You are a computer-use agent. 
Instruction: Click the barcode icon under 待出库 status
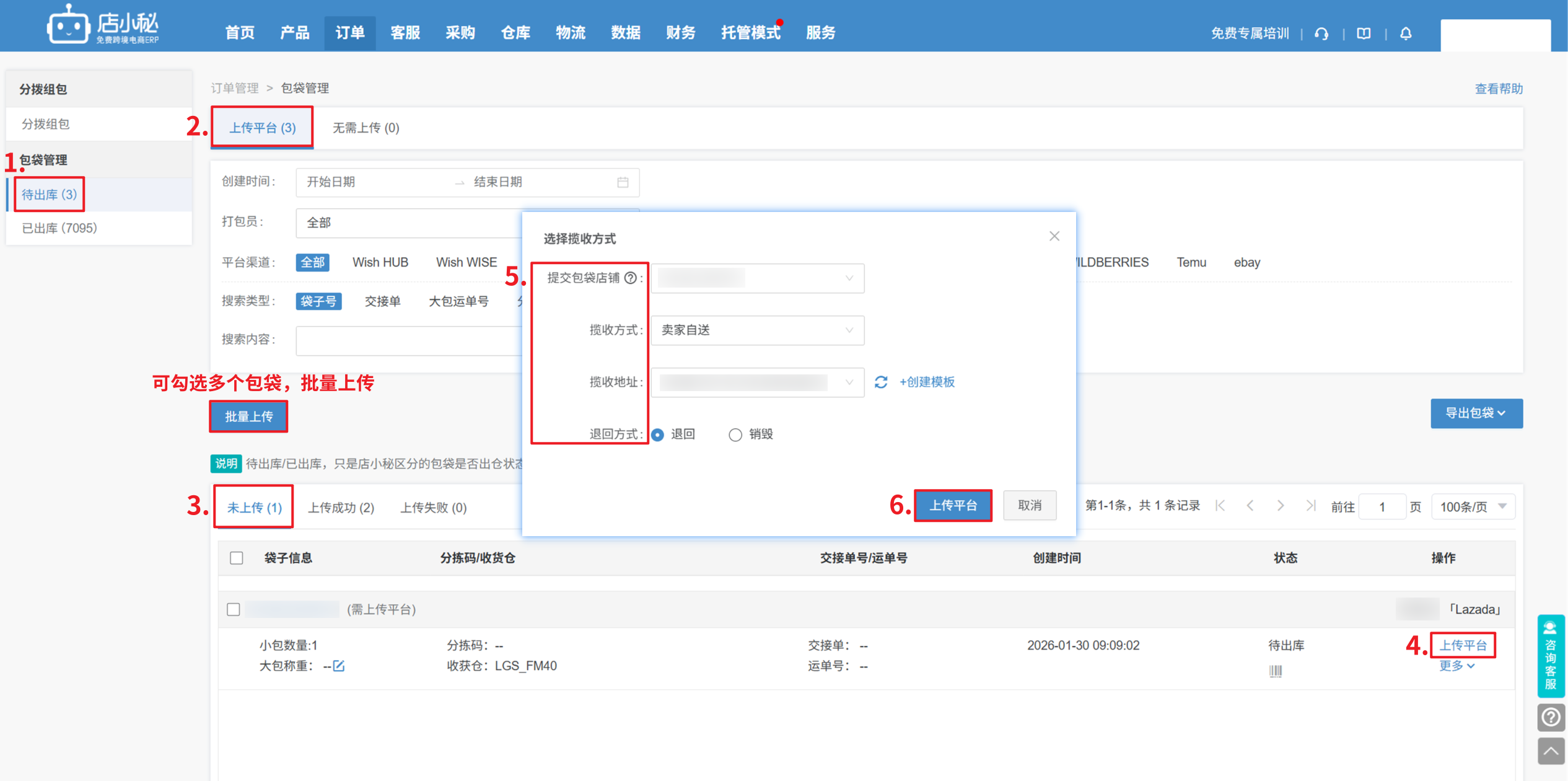(x=1275, y=671)
